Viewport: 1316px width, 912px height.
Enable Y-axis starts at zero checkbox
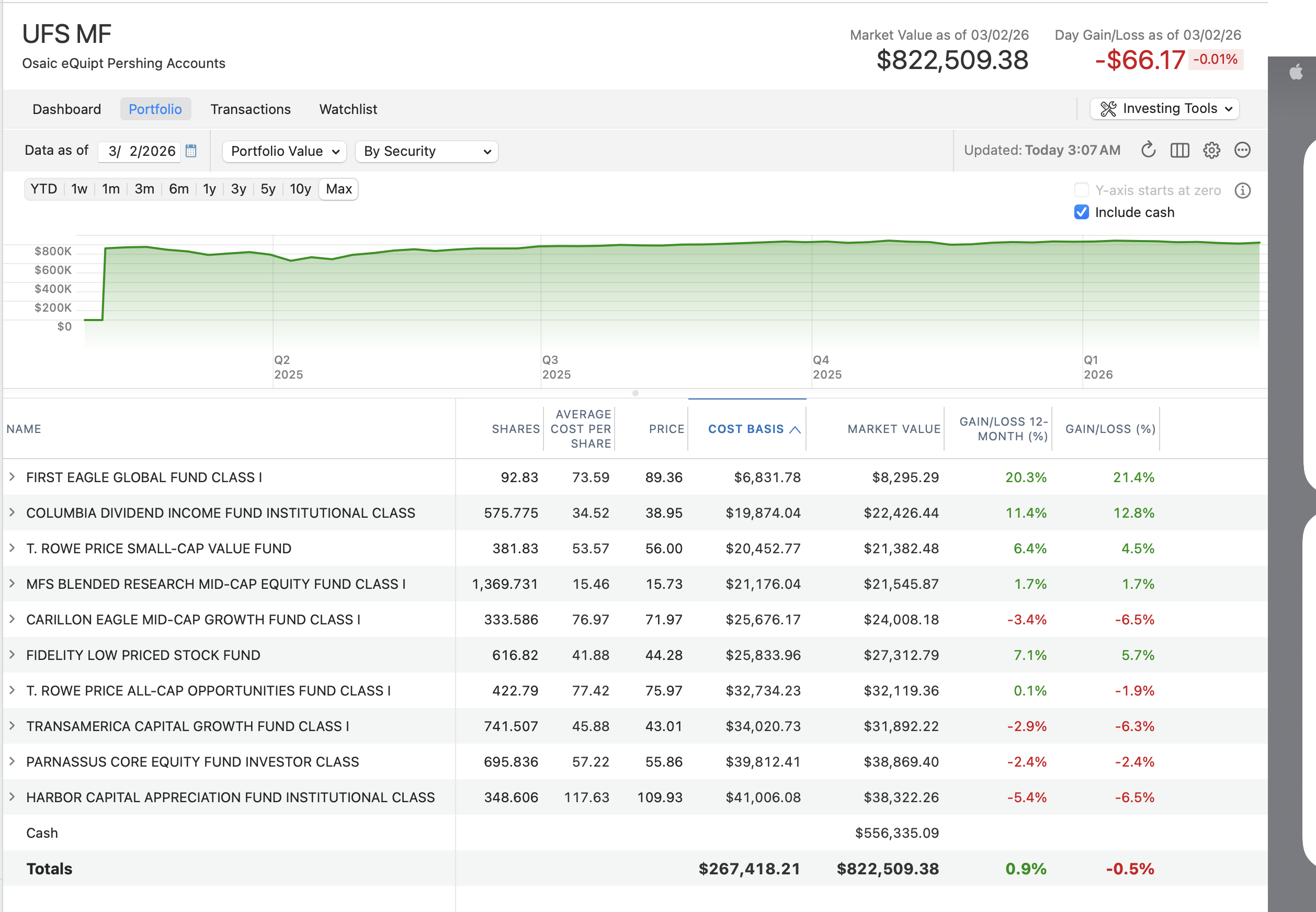pyautogui.click(x=1081, y=190)
